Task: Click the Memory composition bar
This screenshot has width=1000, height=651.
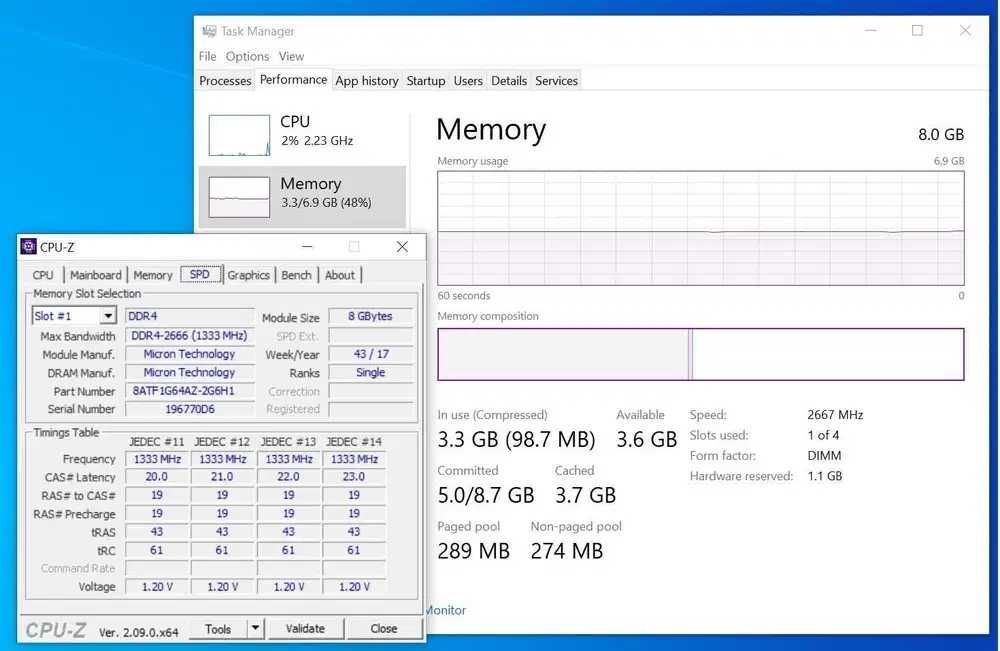Action: 700,354
